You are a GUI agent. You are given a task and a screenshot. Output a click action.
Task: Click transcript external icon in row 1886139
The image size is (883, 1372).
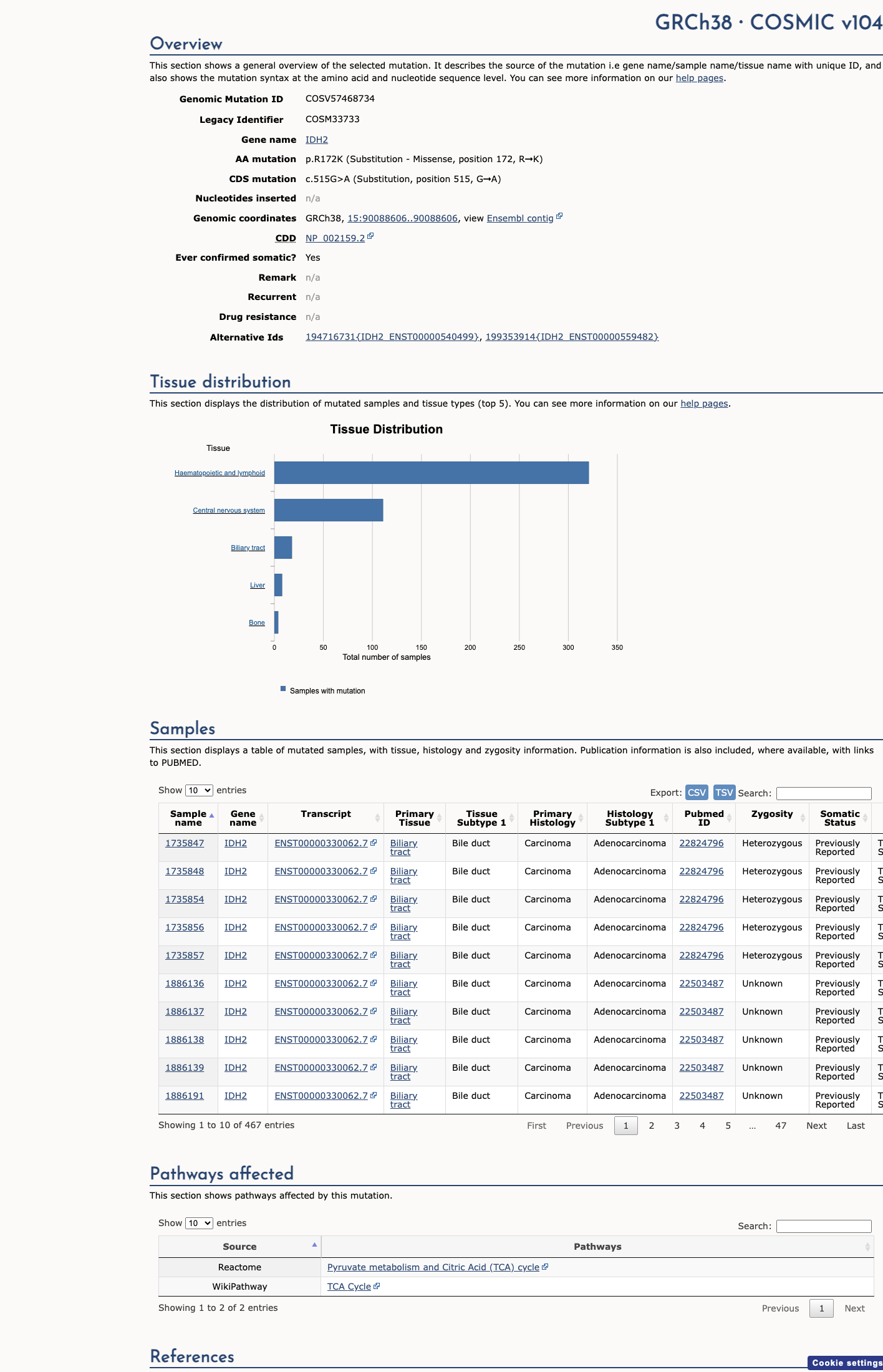click(374, 1067)
